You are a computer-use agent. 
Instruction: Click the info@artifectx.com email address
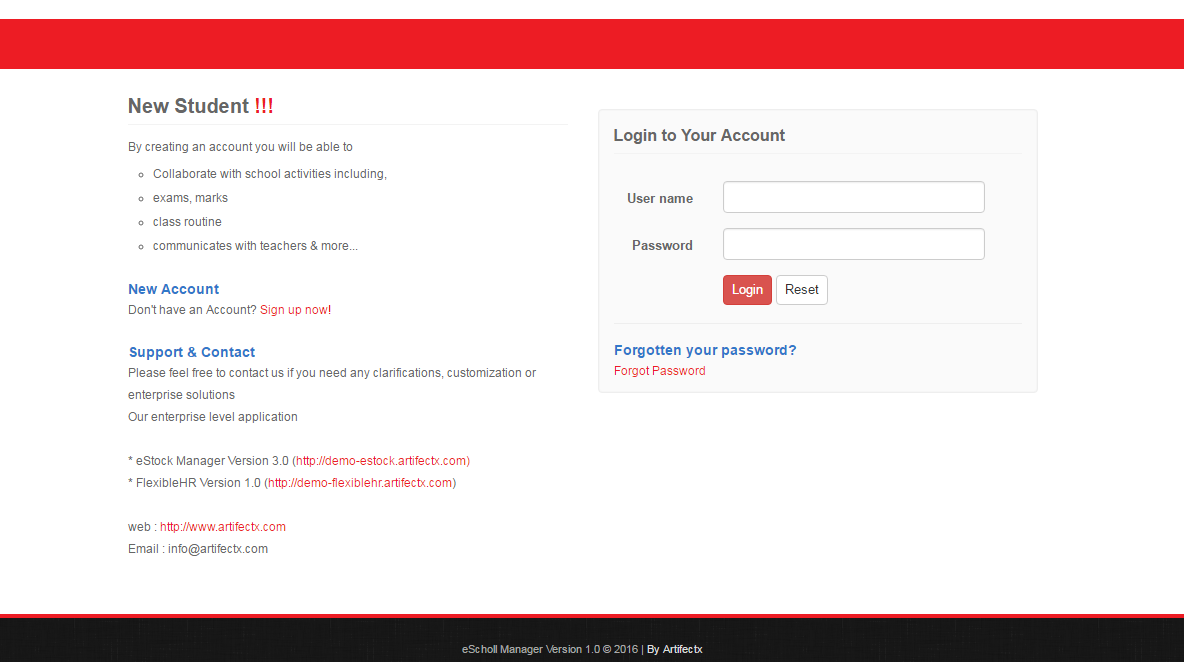pos(218,549)
